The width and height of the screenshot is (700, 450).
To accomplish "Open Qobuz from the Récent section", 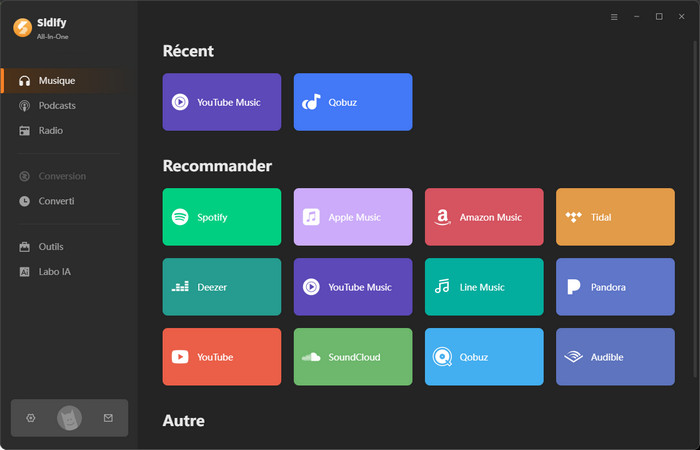I will 352,102.
